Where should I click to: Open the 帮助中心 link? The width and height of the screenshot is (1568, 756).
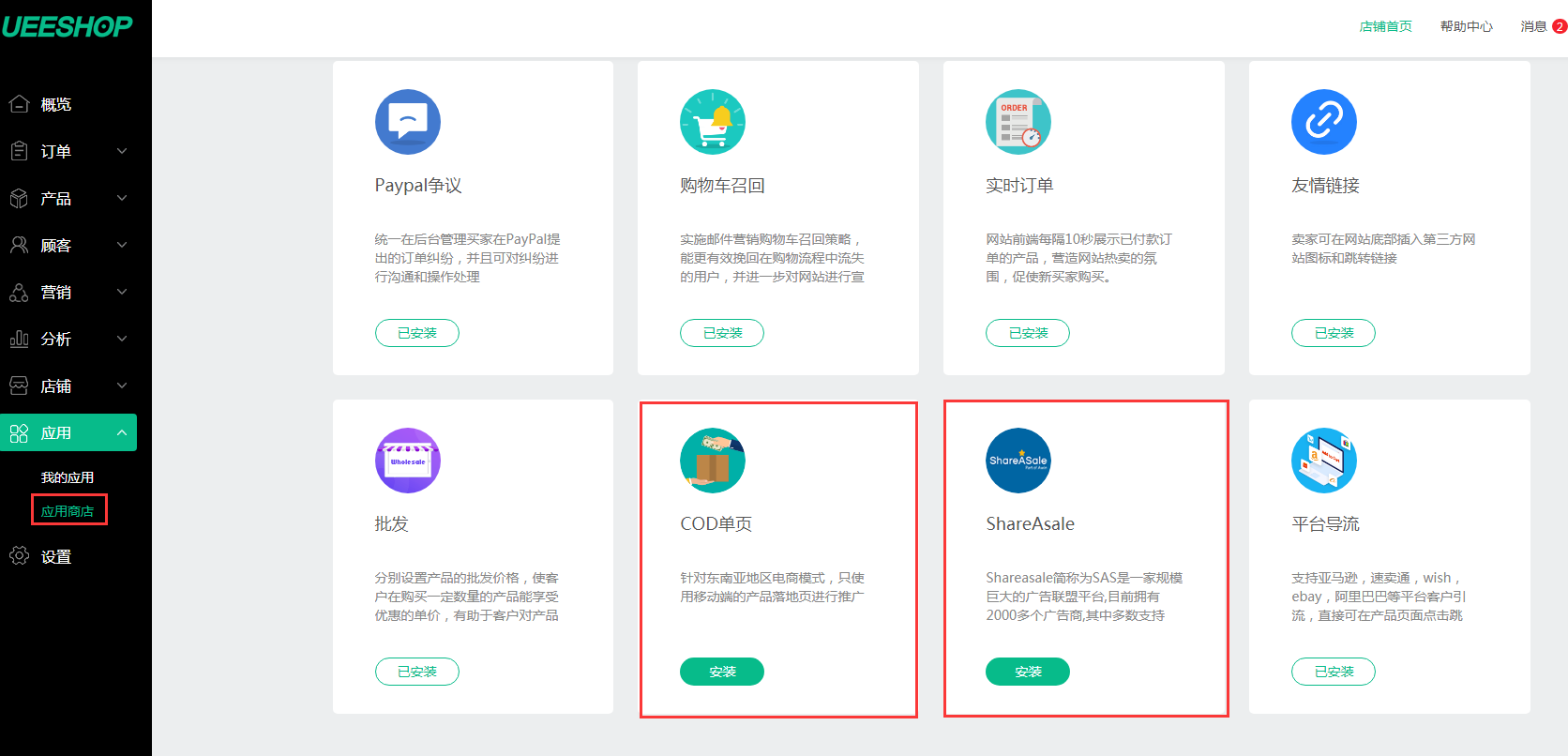pos(1467,26)
